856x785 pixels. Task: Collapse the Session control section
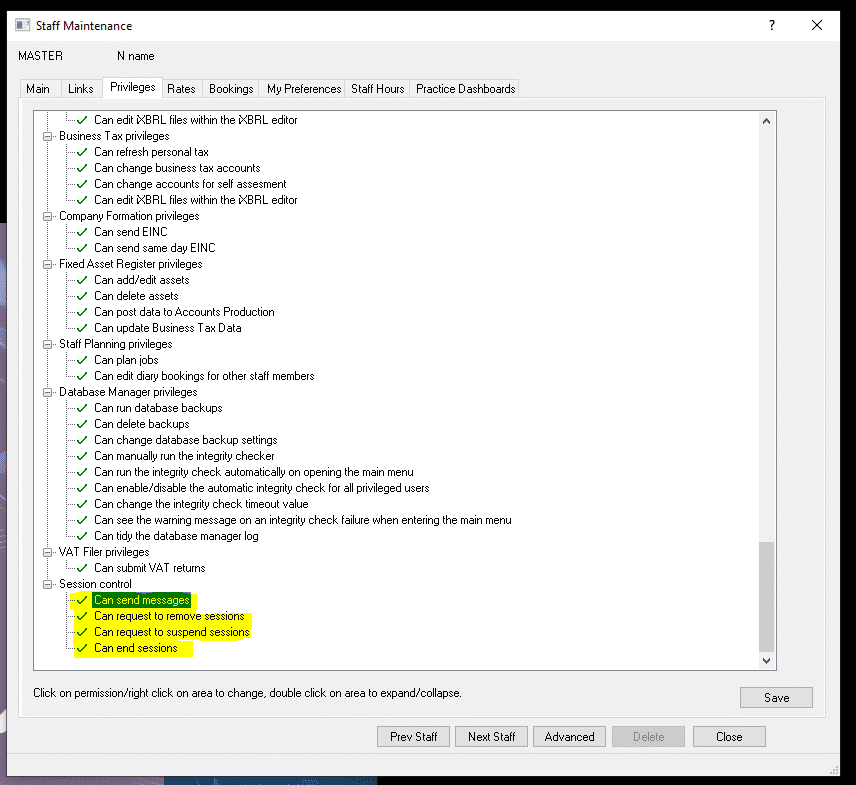click(x=47, y=583)
